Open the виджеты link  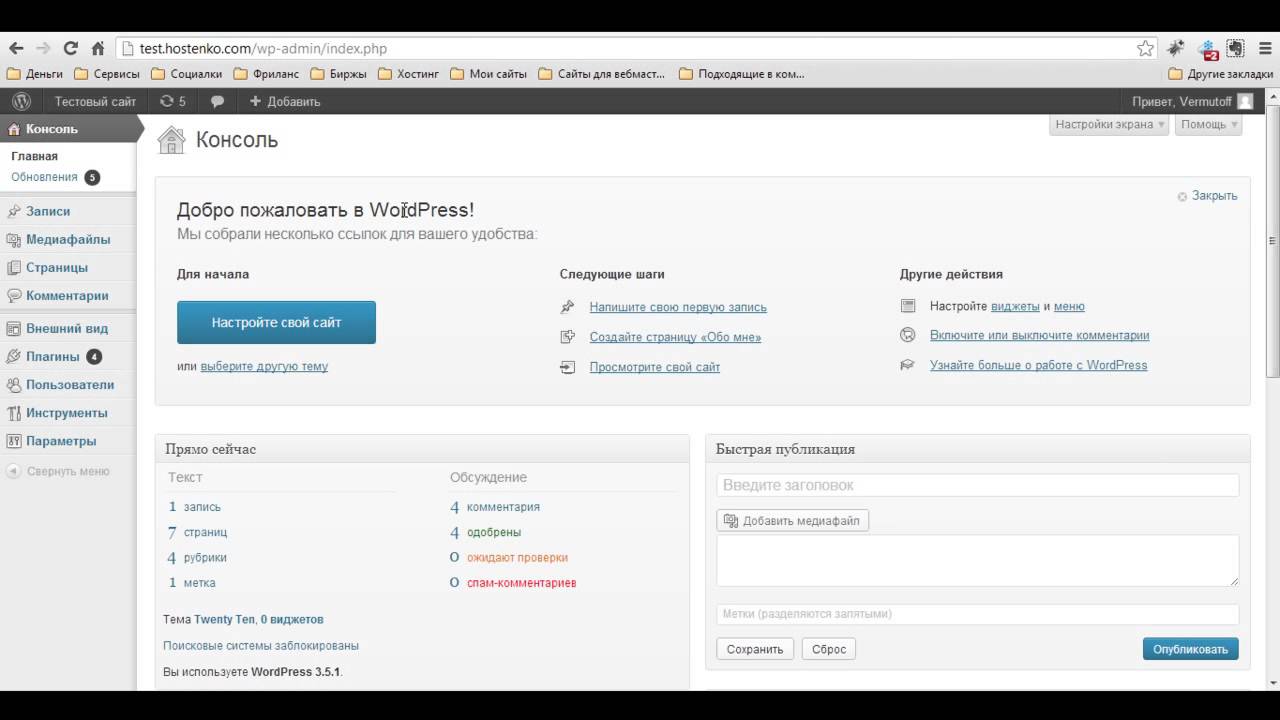pyautogui.click(x=1015, y=306)
